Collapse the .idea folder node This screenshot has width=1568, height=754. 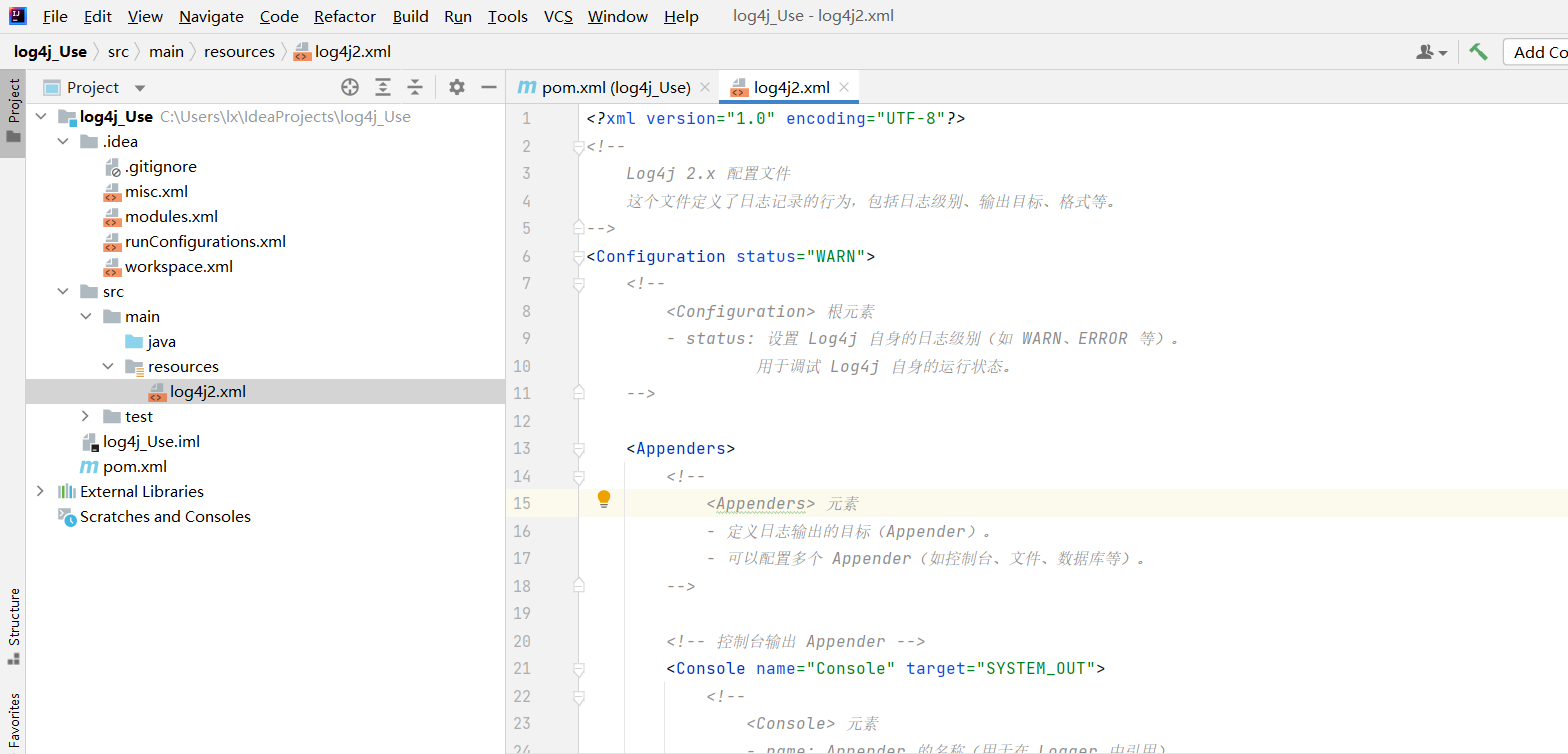click(x=64, y=142)
